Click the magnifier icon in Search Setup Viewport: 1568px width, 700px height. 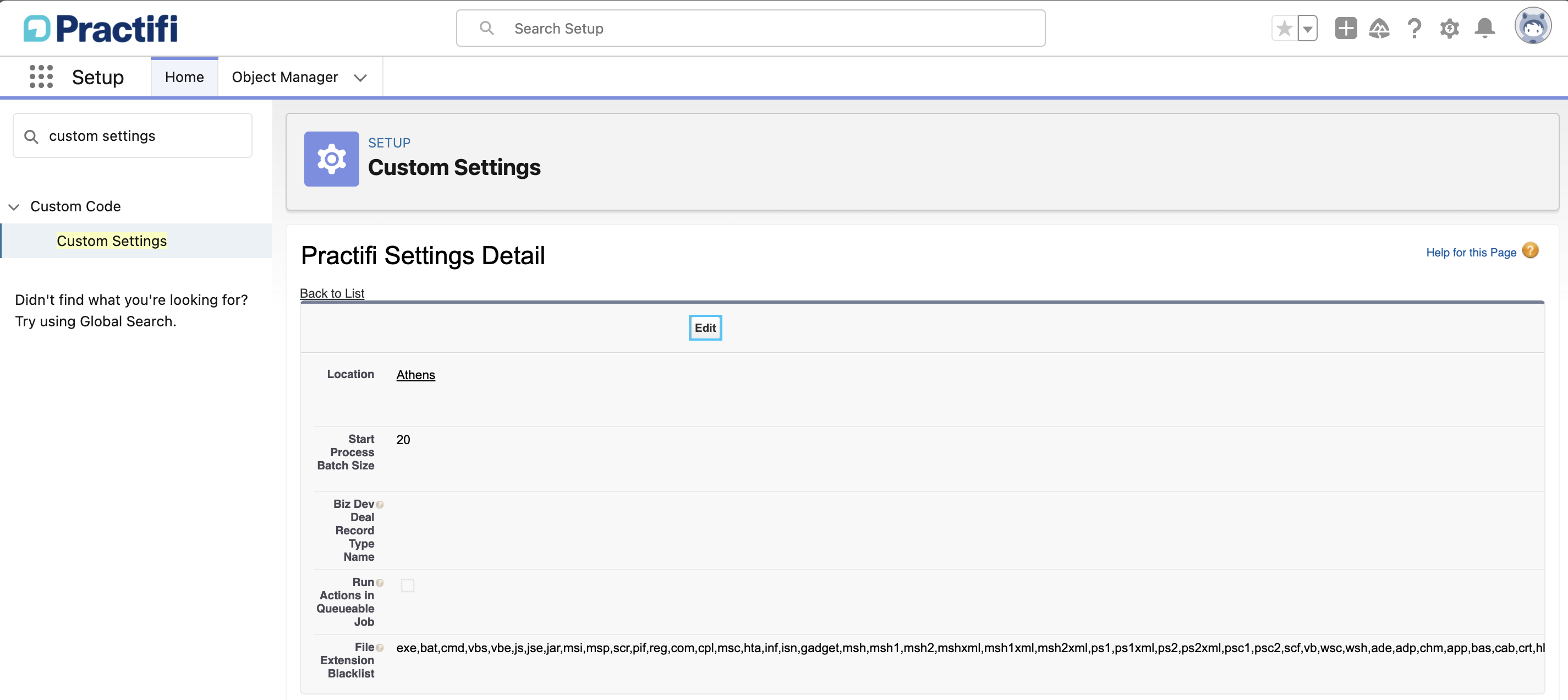point(486,28)
